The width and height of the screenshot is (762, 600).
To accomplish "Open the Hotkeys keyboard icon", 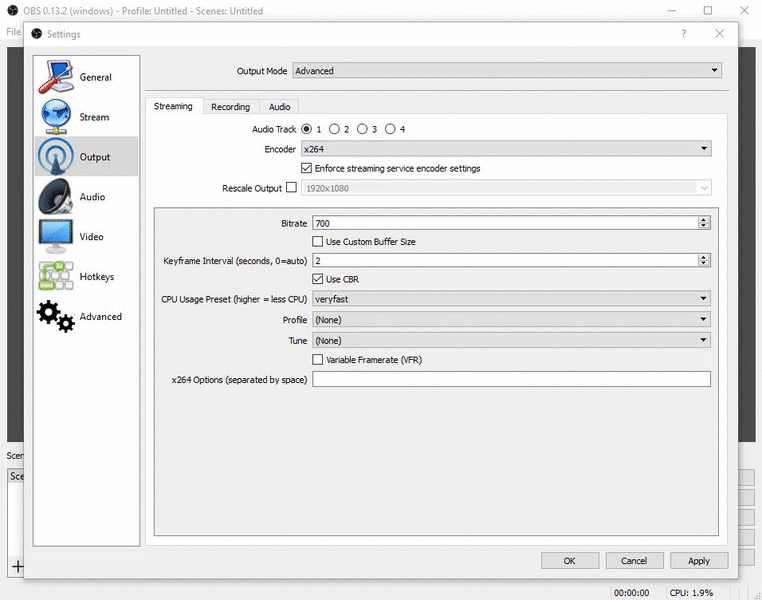I will [56, 276].
